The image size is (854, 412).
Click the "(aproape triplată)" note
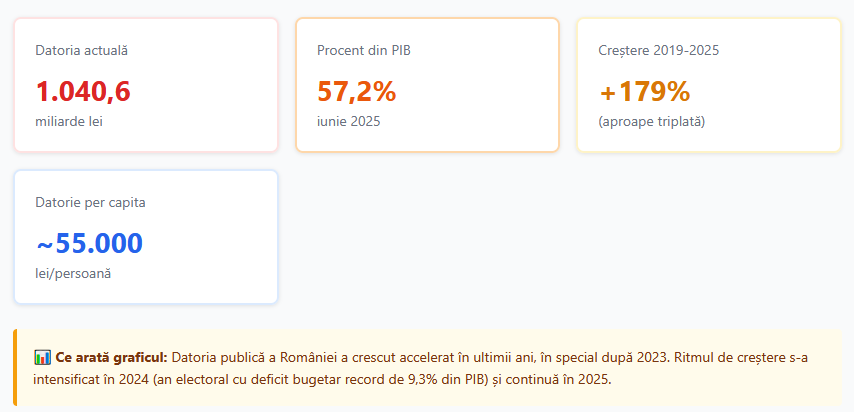652,121
